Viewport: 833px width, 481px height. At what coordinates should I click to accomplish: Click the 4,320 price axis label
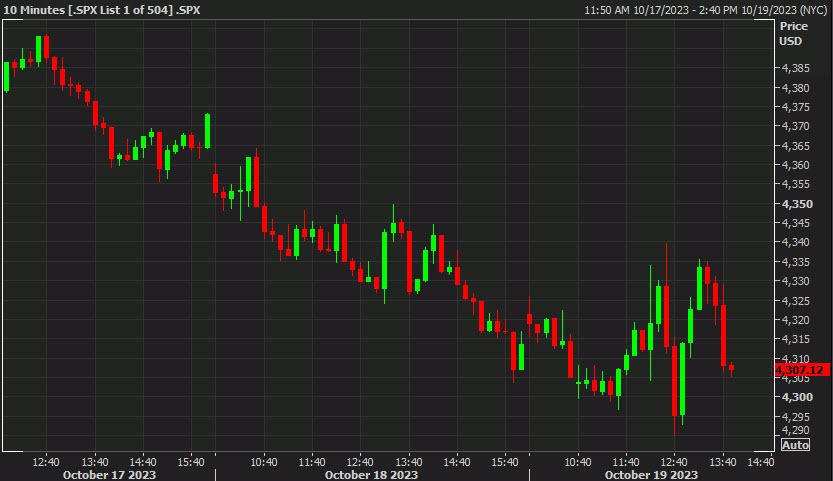[x=795, y=319]
